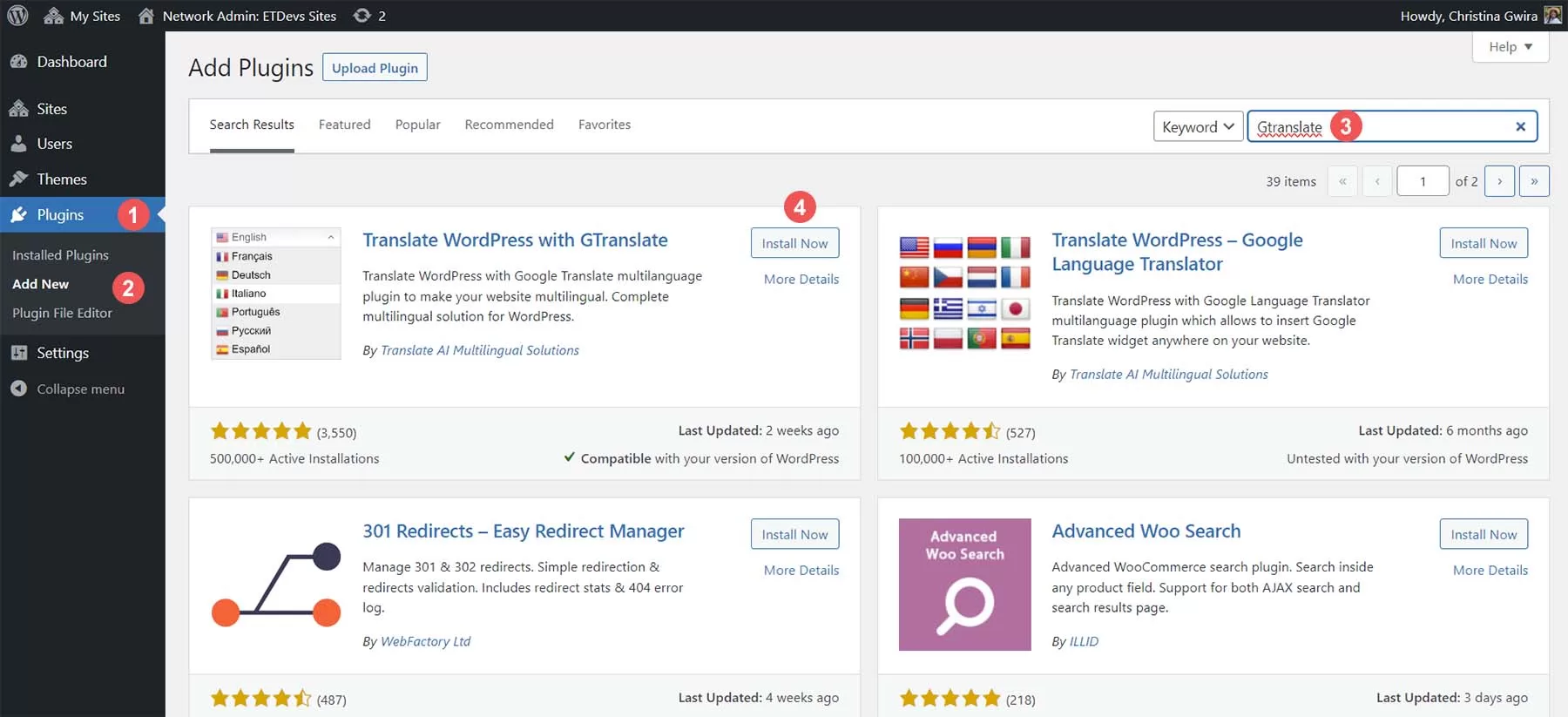This screenshot has height=717, width=1568.
Task: Switch to the Featured tab
Action: 344,125
